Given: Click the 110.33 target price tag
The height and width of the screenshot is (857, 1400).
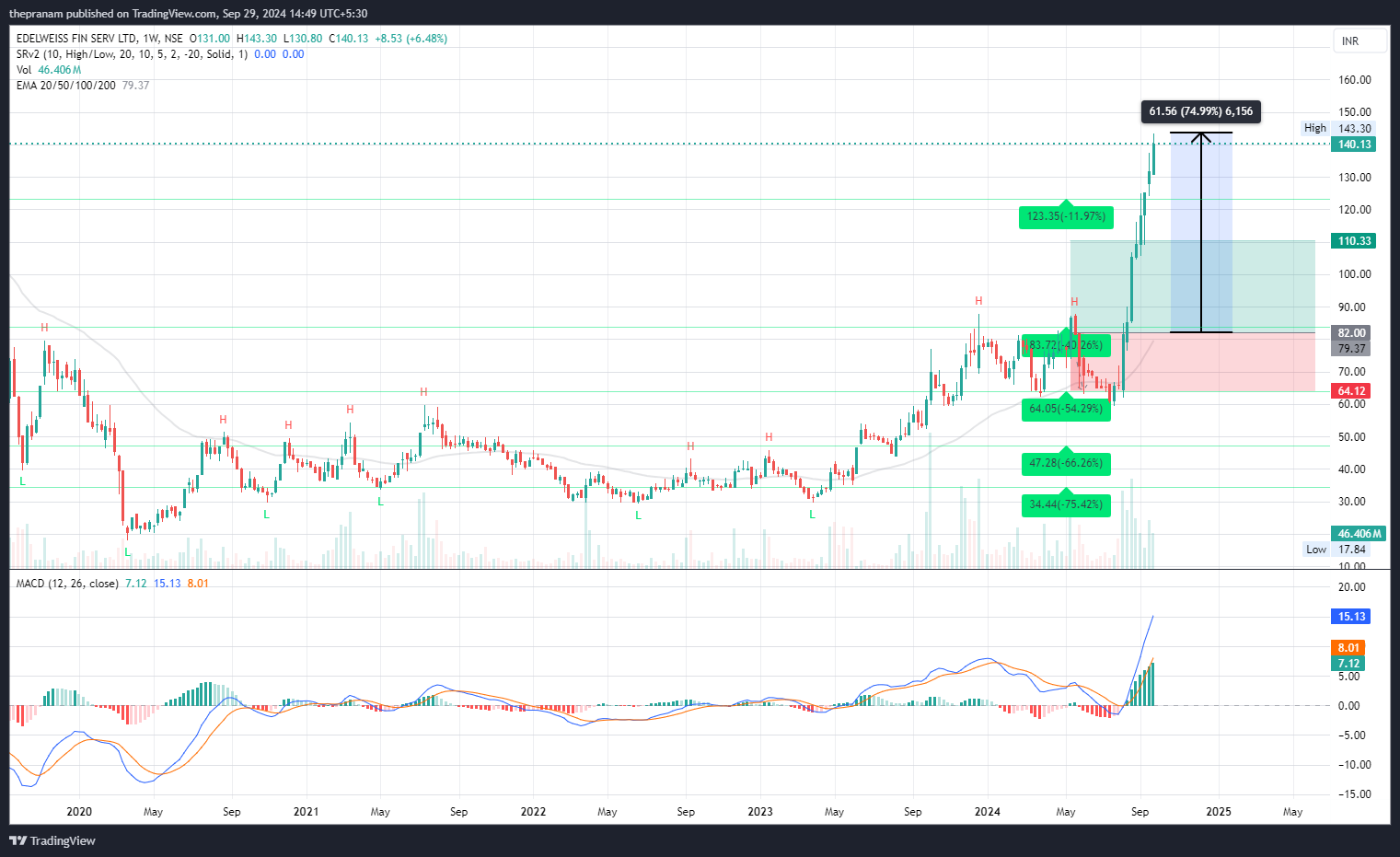Looking at the screenshot, I should [1354, 241].
